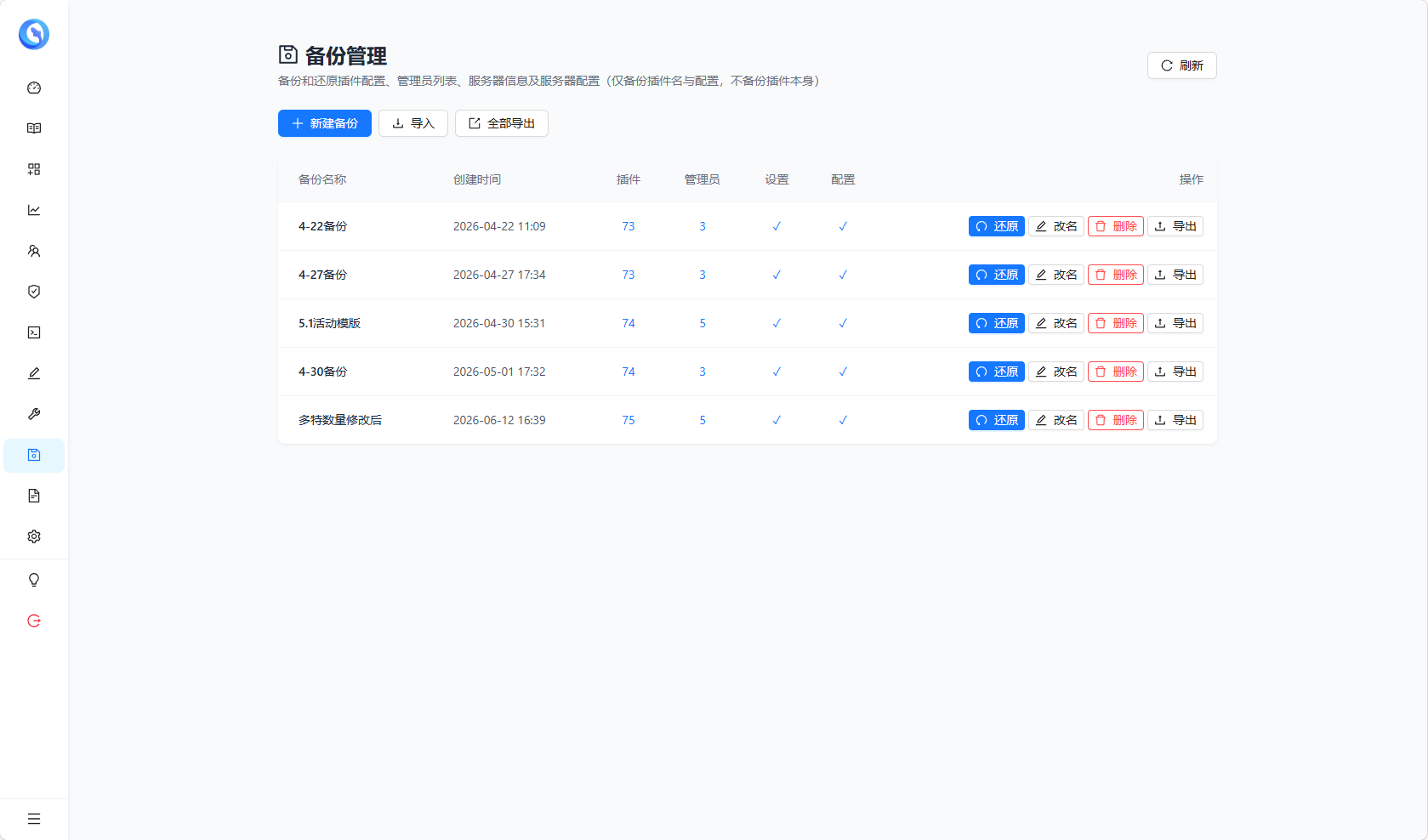Restore the 4-30备份 backup
Viewport: 1428px width, 840px height.
coord(997,372)
